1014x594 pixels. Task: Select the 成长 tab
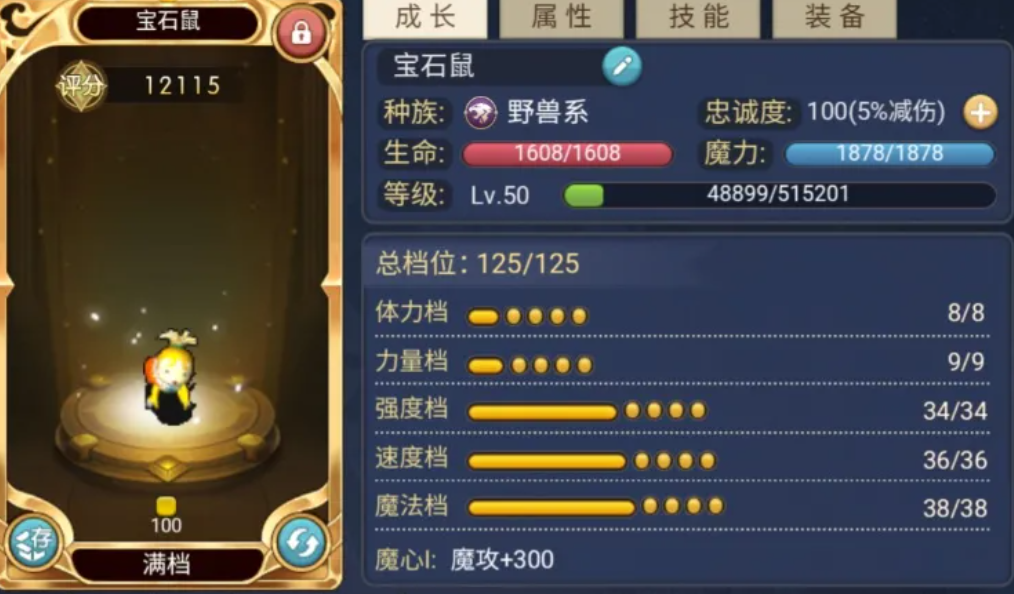[x=425, y=18]
